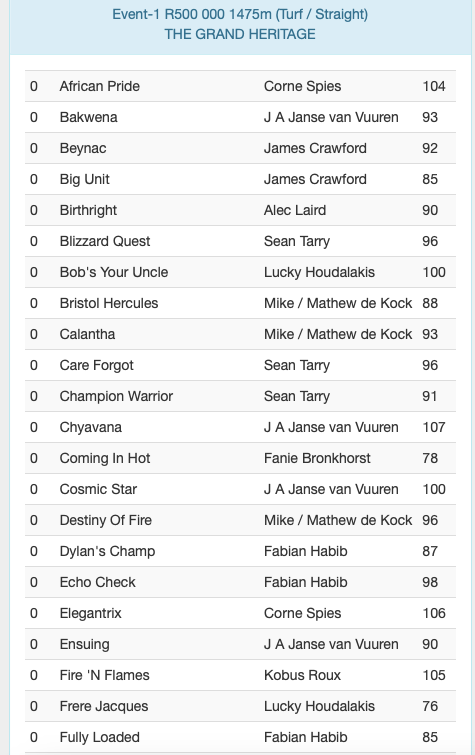Click trainer James Crawford beside Big Unit
This screenshot has width=475, height=755.
315,179
